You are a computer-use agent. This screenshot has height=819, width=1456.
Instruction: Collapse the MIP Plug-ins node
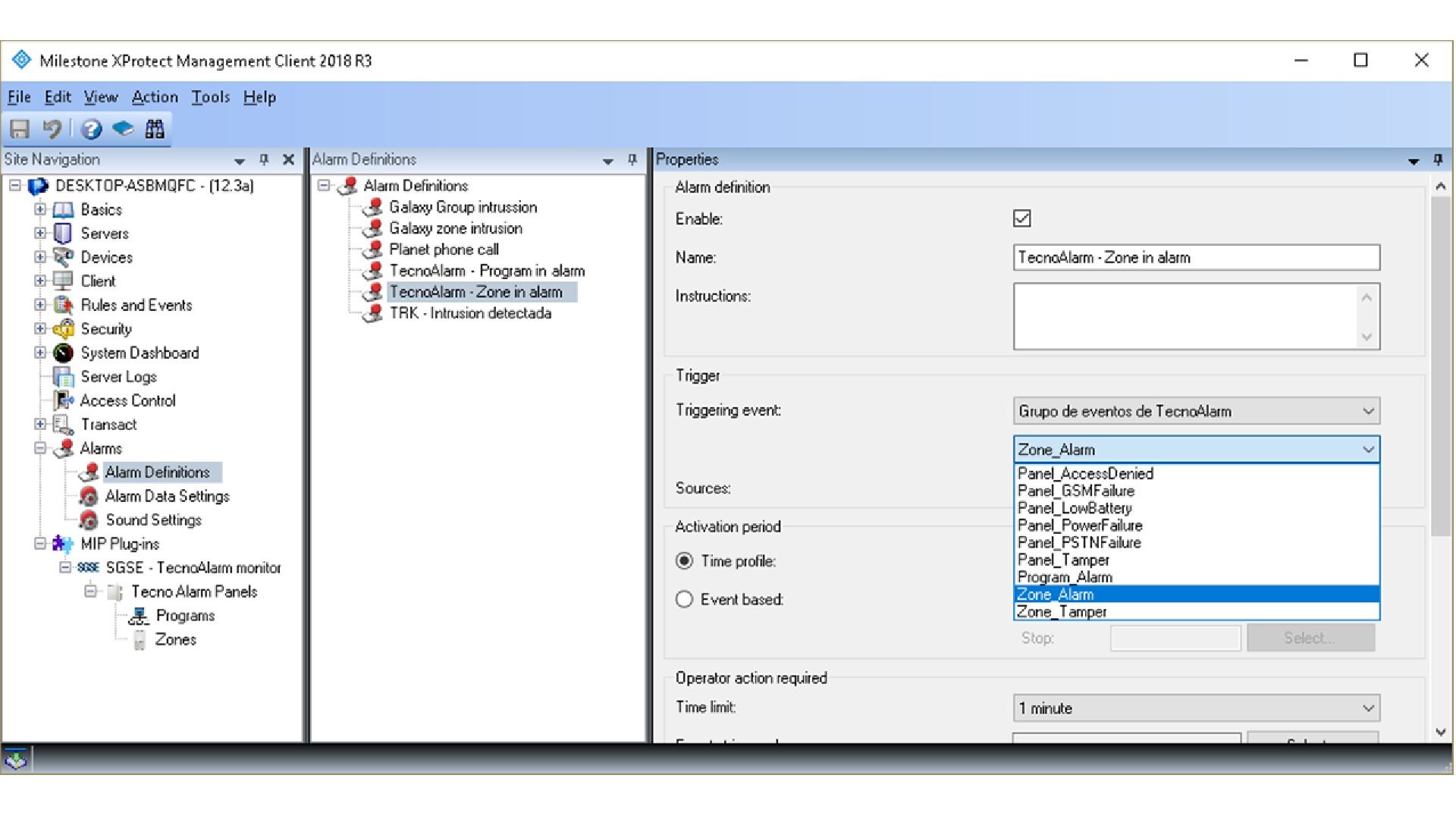[40, 544]
